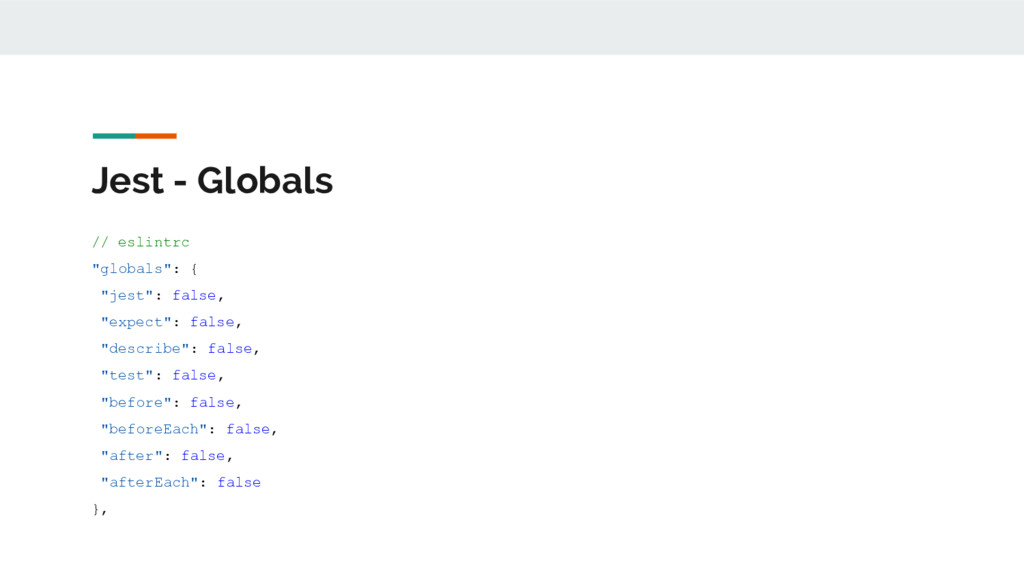Click the false value next to "jest"
This screenshot has height=576, width=1024.
194,296
